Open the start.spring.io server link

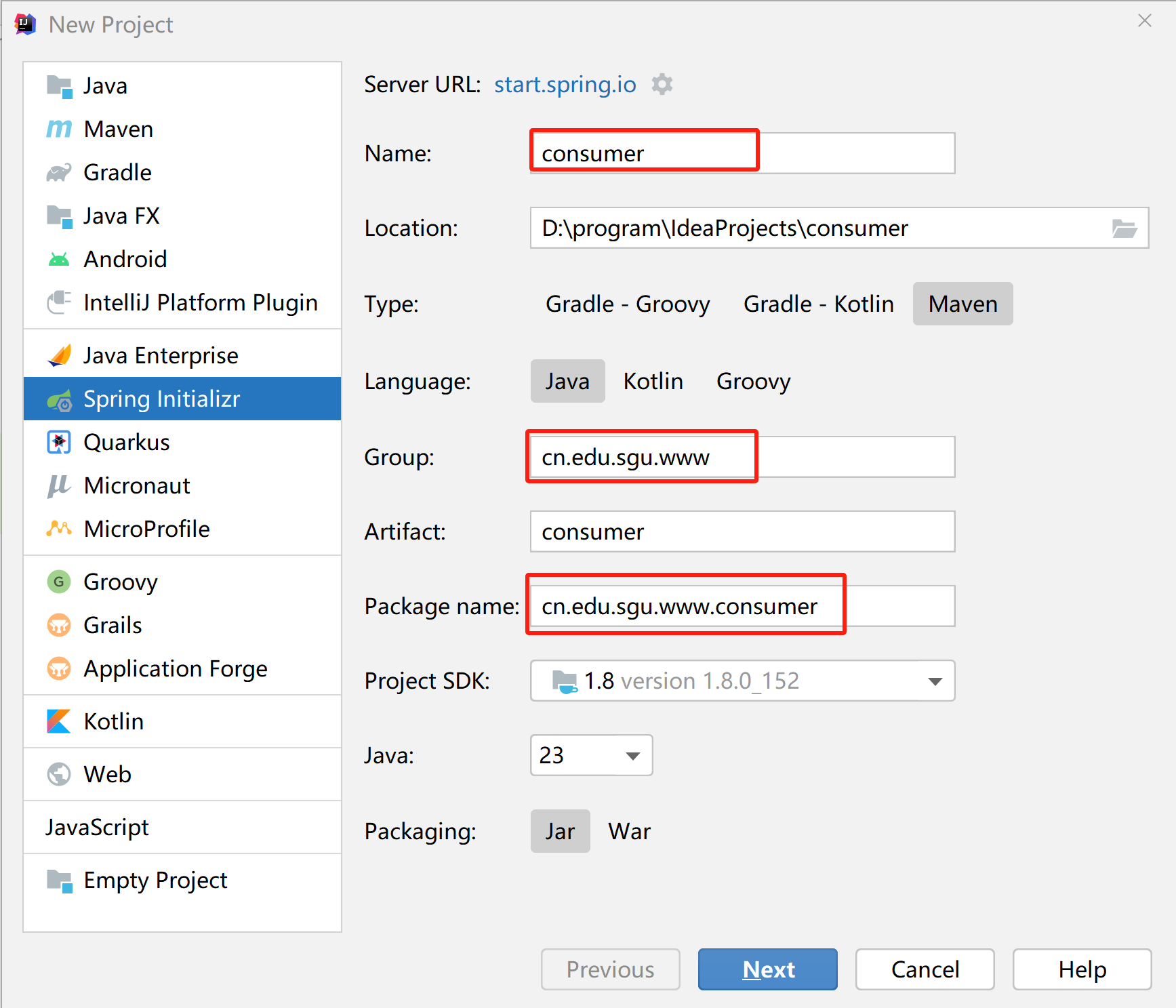565,85
